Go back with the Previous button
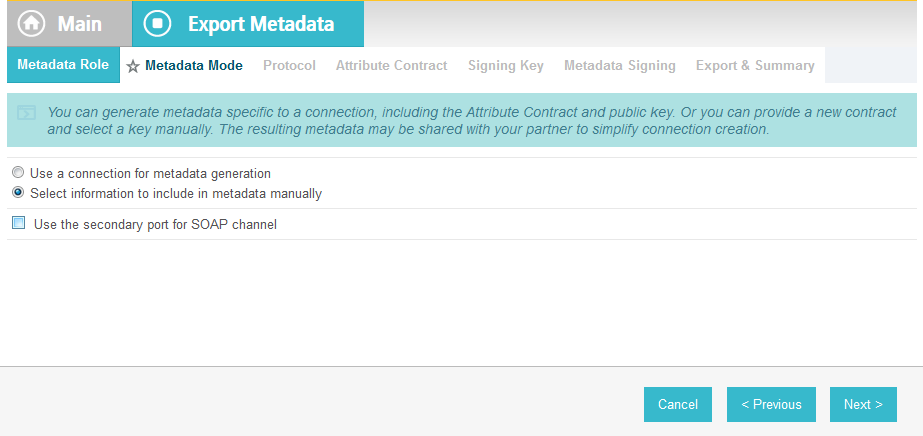This screenshot has width=923, height=436. [x=771, y=404]
